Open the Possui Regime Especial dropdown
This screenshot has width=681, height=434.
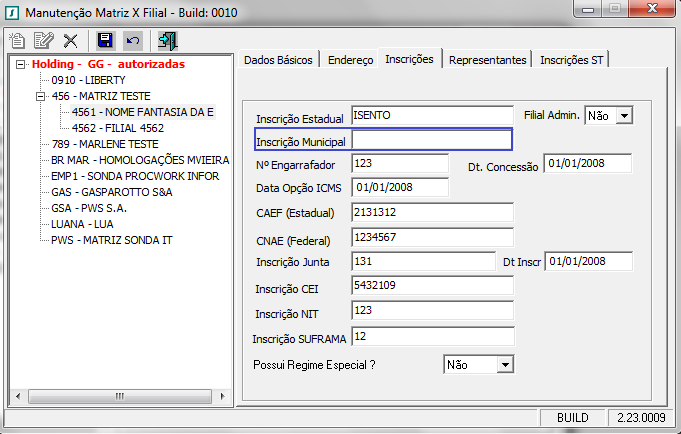pyautogui.click(x=505, y=365)
